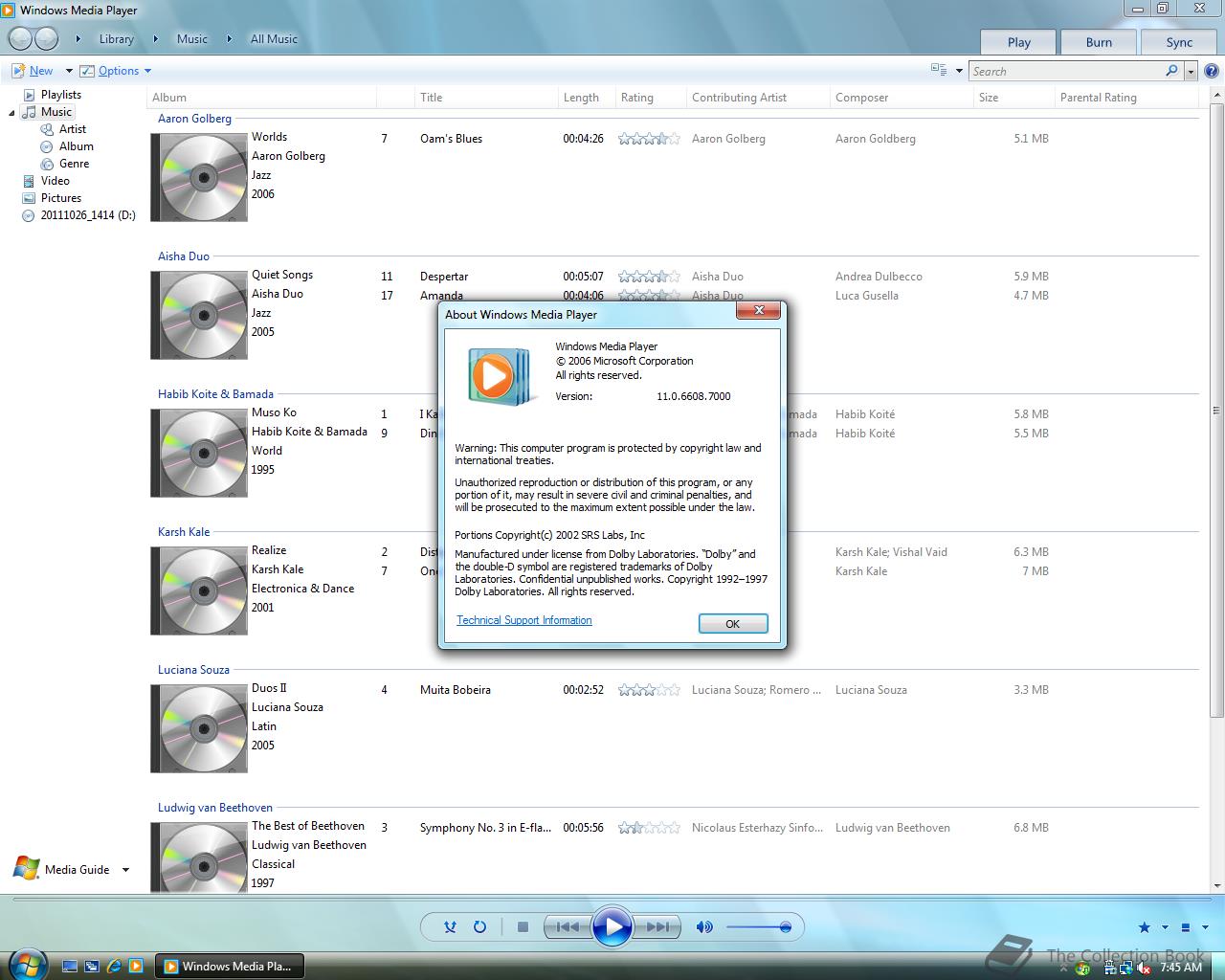This screenshot has height=980, width=1225.
Task: Click Internet Explorer in Quick Launch
Action: point(114,967)
